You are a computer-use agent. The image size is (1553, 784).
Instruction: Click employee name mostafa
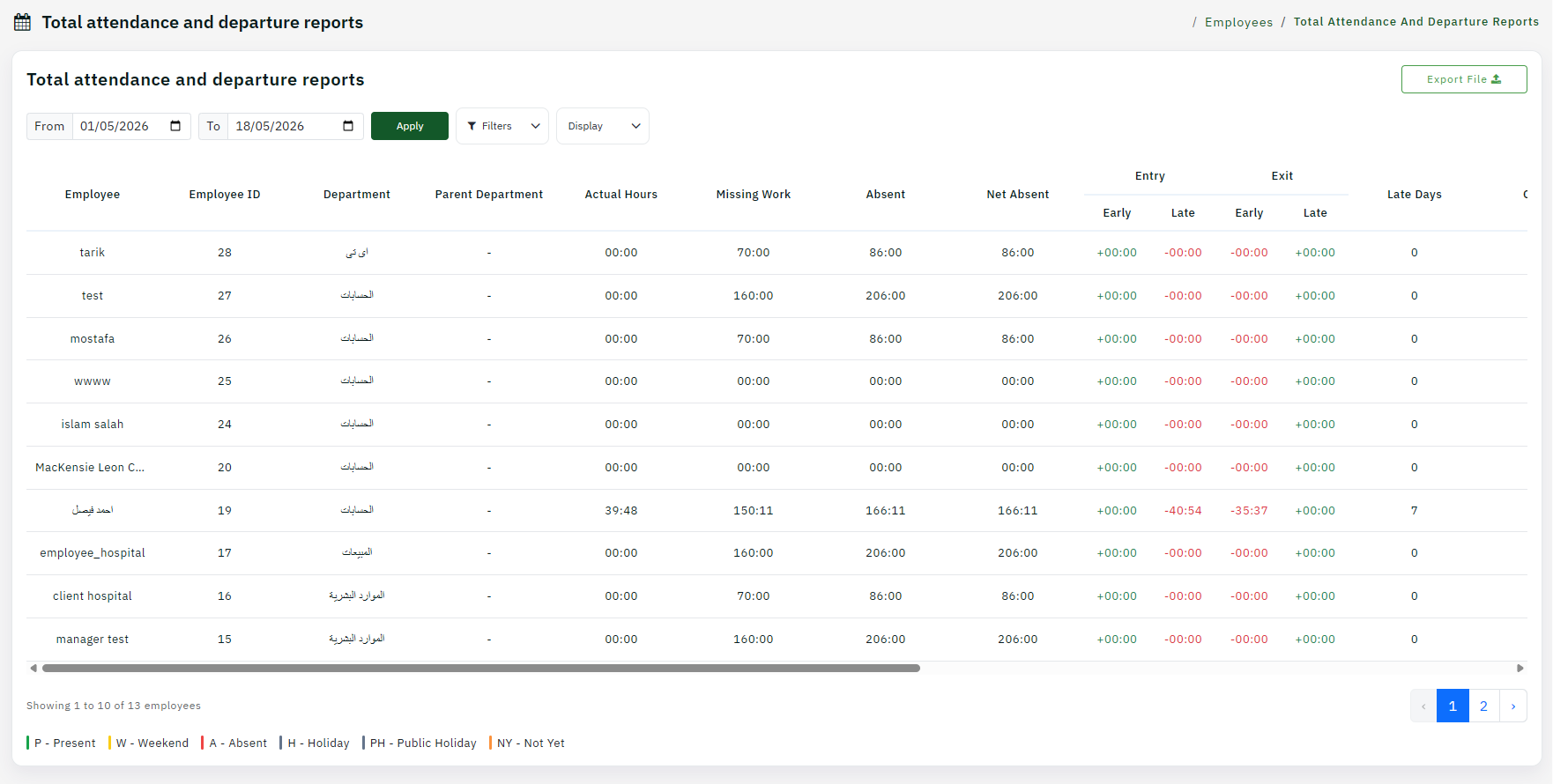[93, 339]
